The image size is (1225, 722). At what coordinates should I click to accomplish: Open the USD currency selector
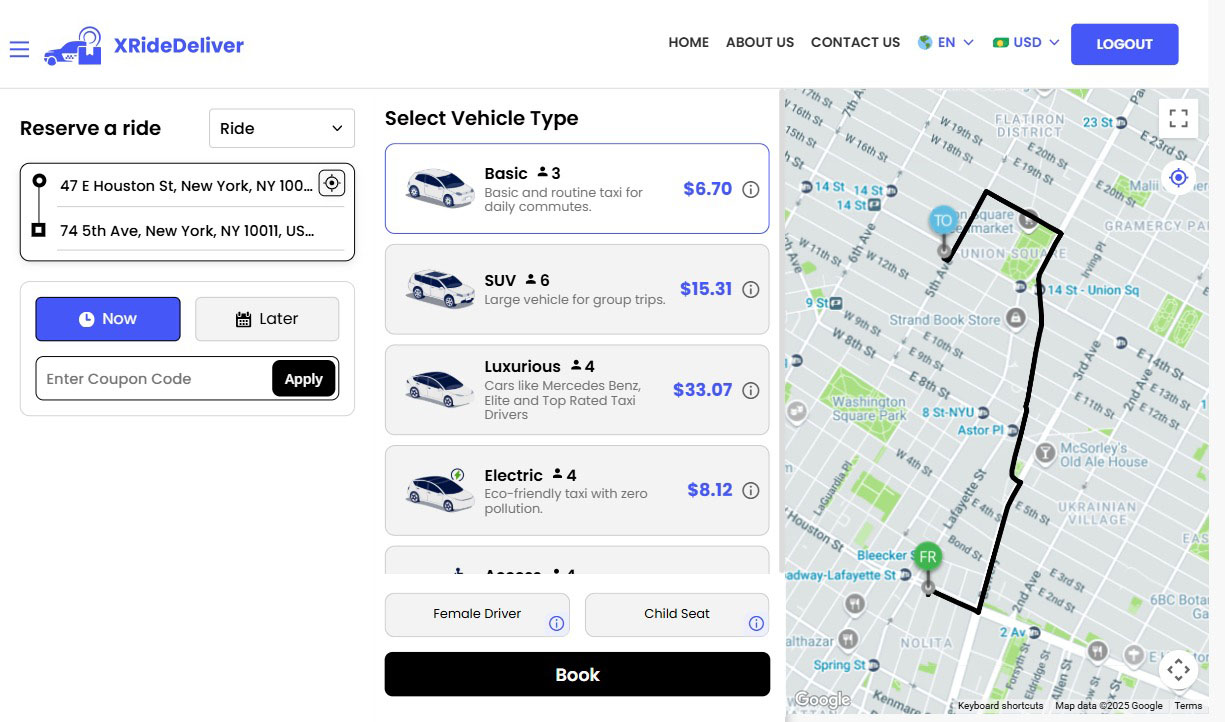pyautogui.click(x=1023, y=42)
